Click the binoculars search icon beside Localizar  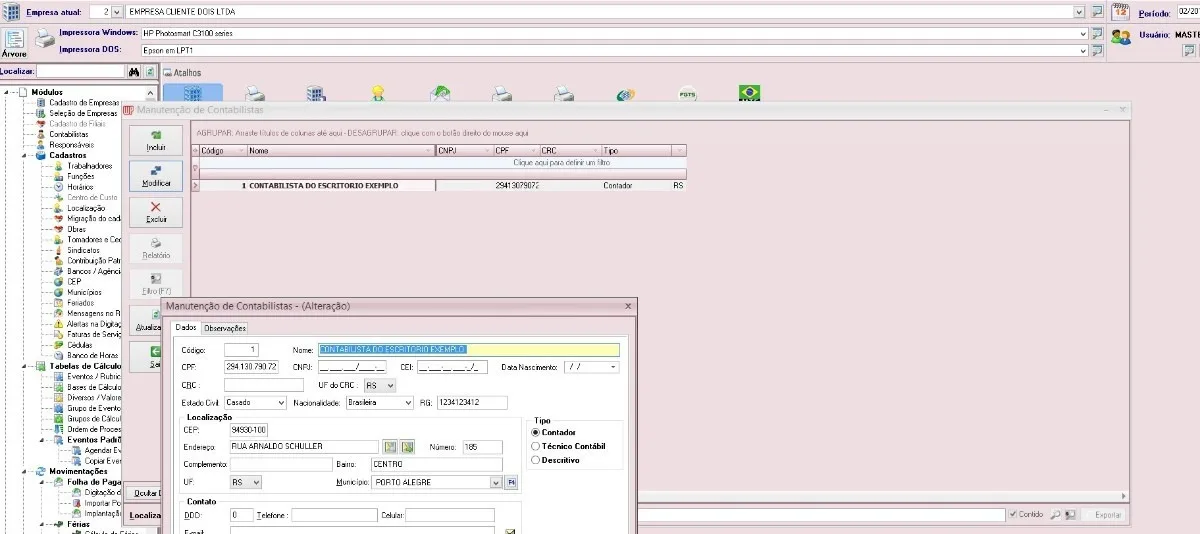[134, 72]
